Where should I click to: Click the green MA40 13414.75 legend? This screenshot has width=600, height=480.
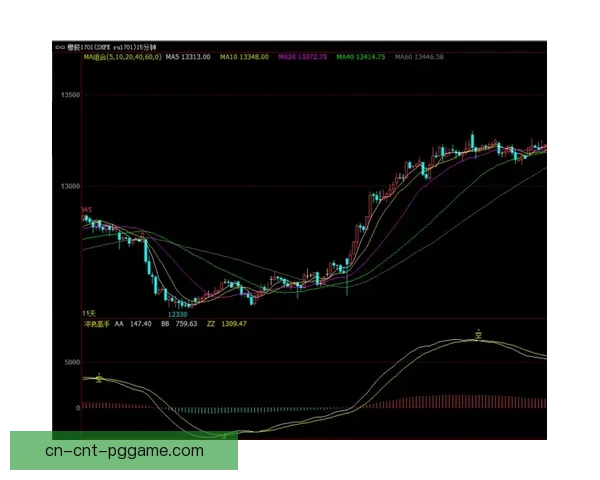362,57
